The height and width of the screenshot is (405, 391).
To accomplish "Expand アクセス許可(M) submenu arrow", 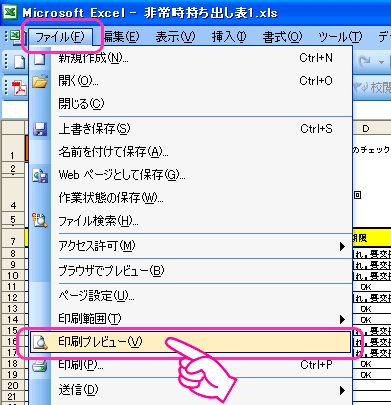I will click(x=342, y=246).
